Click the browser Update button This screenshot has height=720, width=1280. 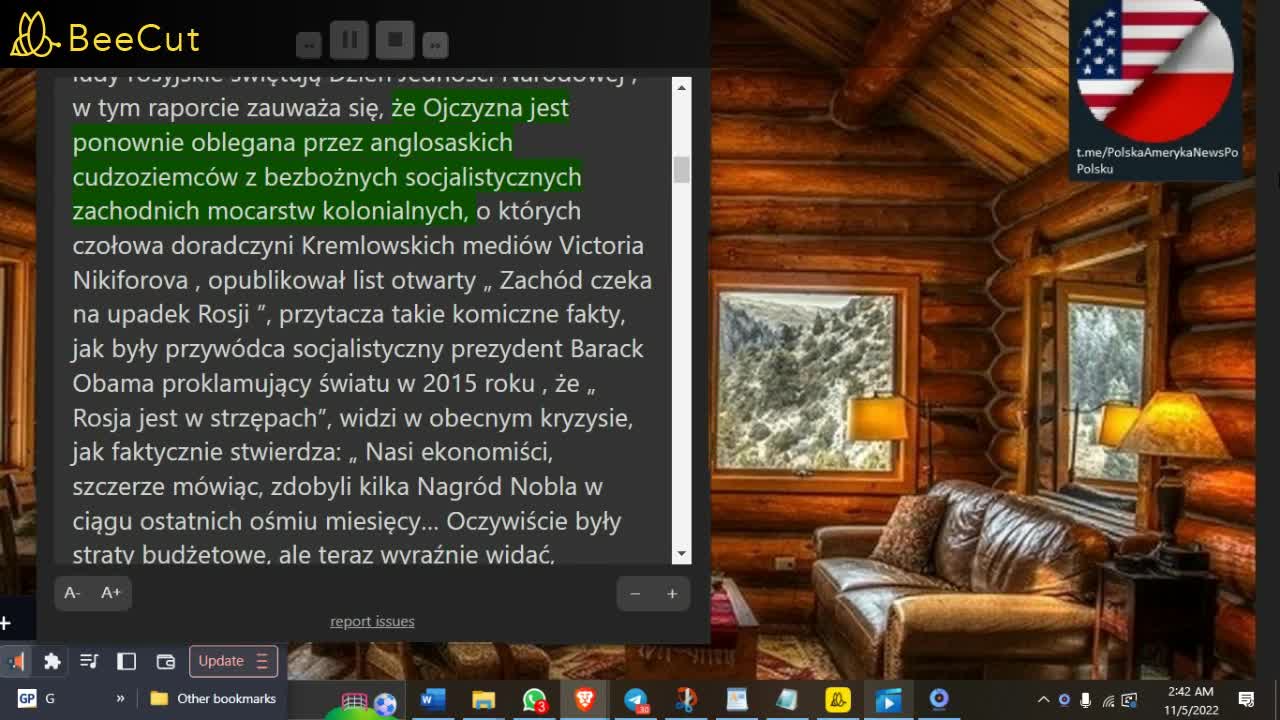coord(233,661)
